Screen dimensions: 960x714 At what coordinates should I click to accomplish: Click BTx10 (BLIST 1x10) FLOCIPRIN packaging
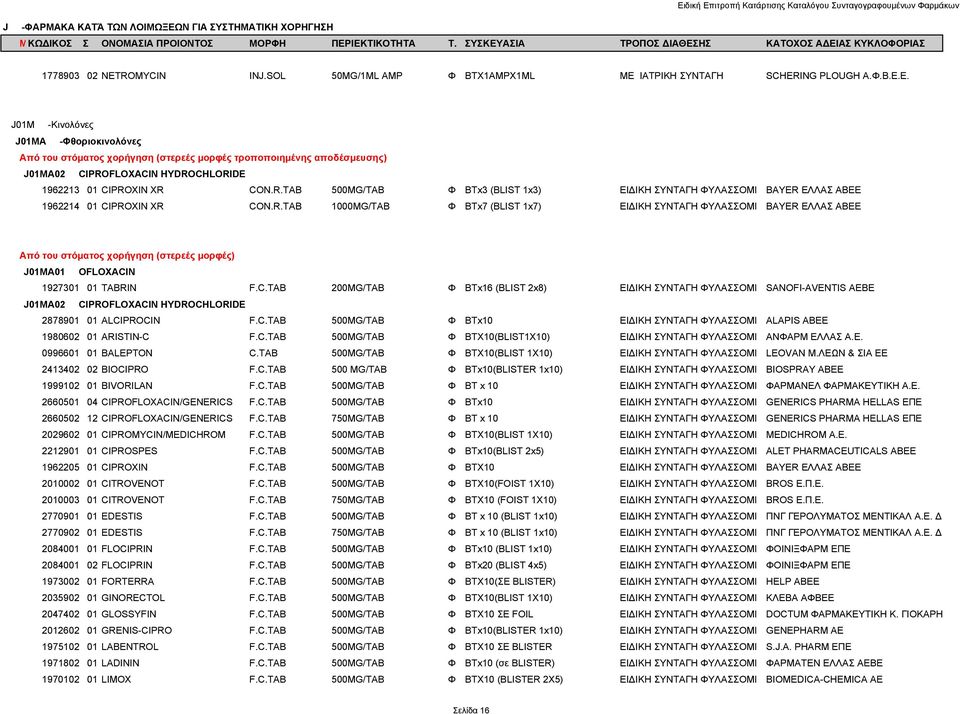[508, 549]
